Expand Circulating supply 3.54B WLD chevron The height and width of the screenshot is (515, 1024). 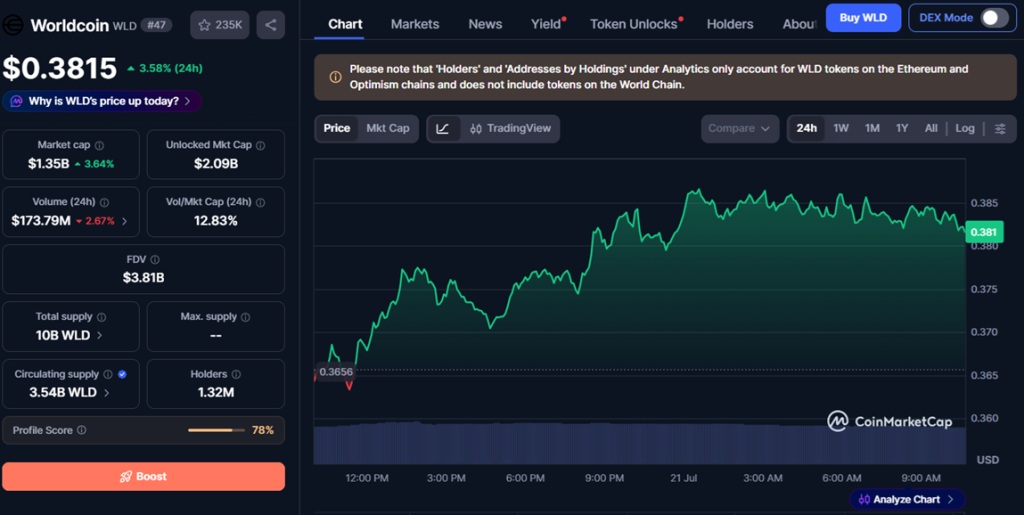click(x=106, y=393)
